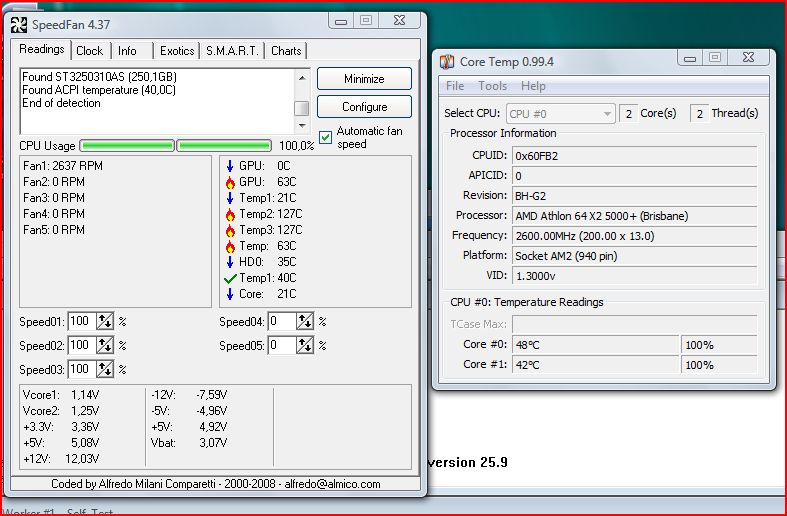Click log line Found ST3250310AS (250,1GB)

(x=99, y=77)
